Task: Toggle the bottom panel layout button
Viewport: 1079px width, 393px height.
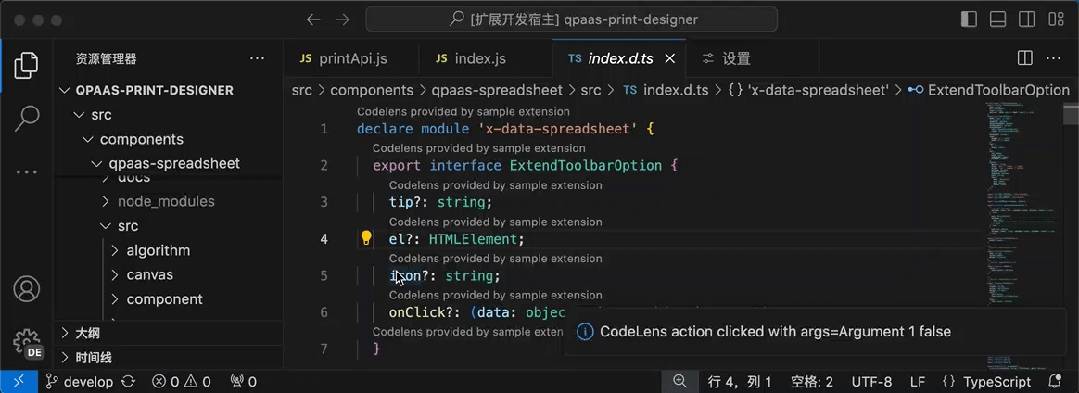Action: click(x=998, y=19)
